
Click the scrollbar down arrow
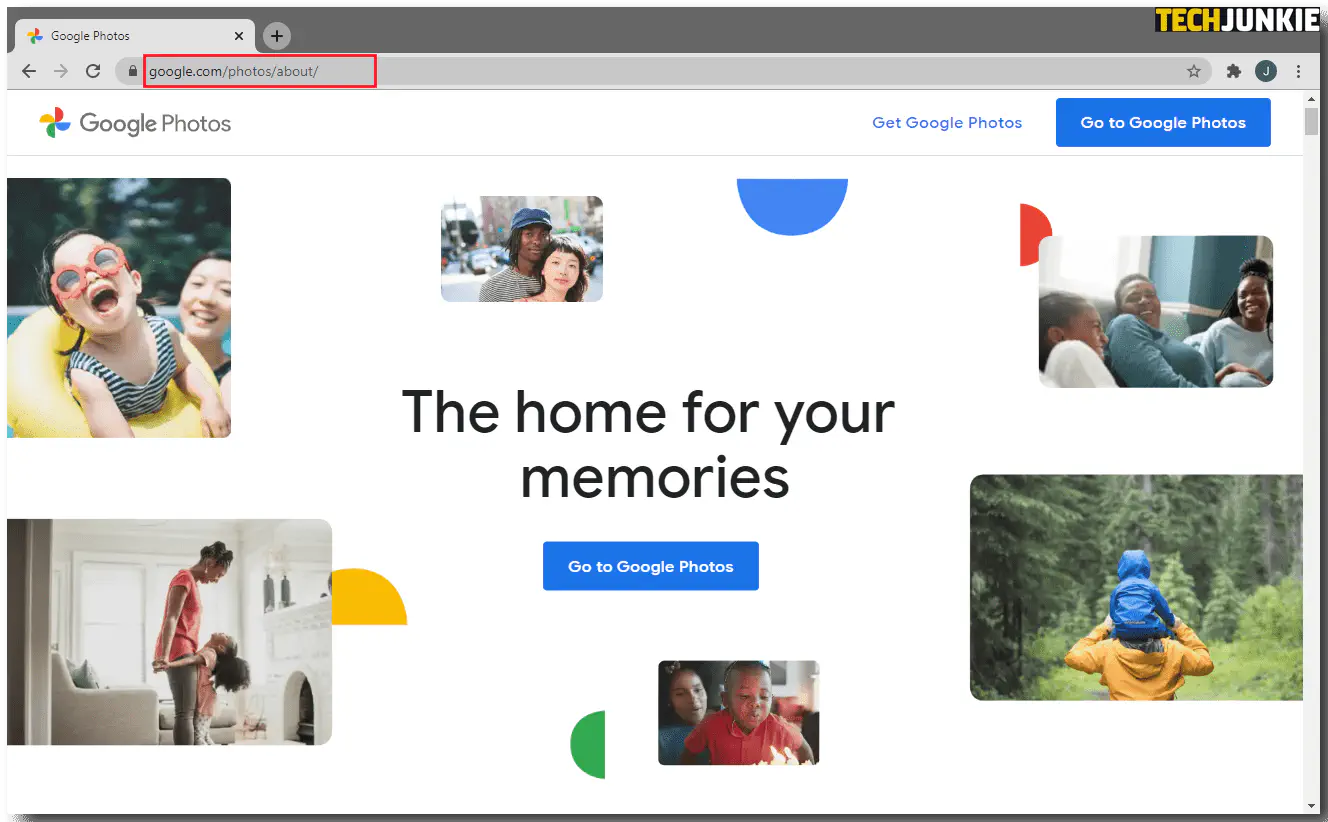pos(1311,805)
